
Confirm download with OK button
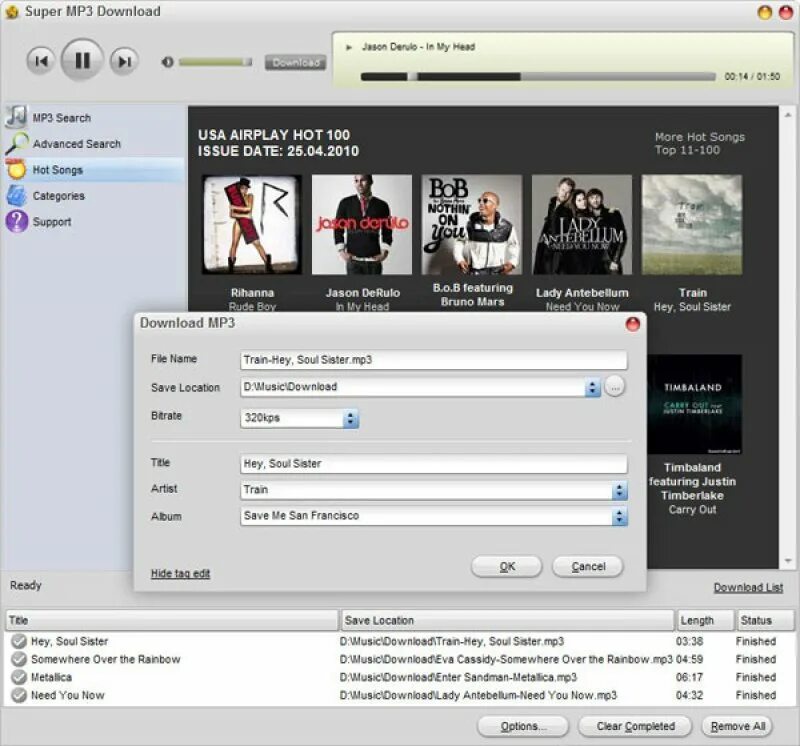[x=507, y=566]
